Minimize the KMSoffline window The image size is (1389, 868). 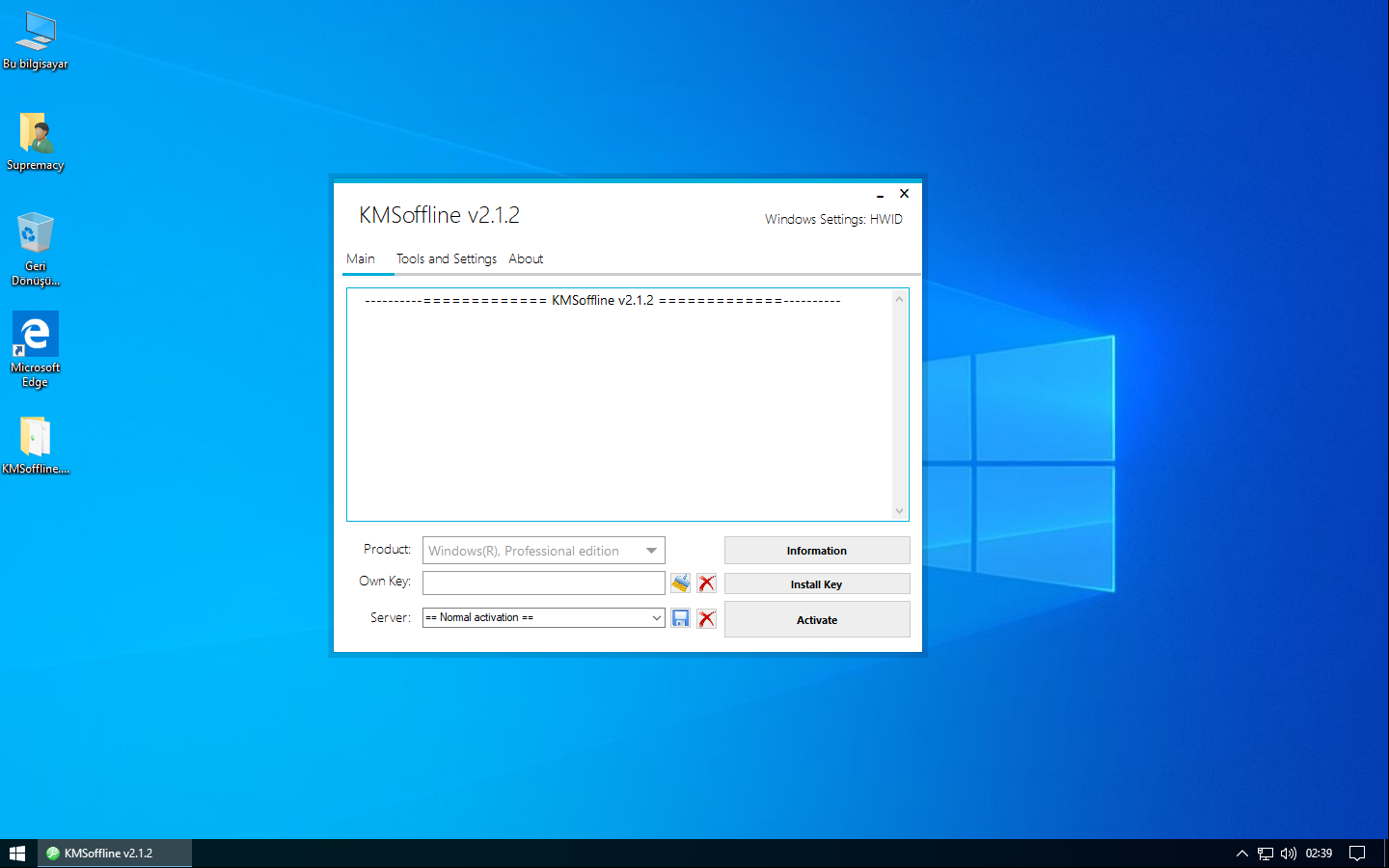(880, 194)
